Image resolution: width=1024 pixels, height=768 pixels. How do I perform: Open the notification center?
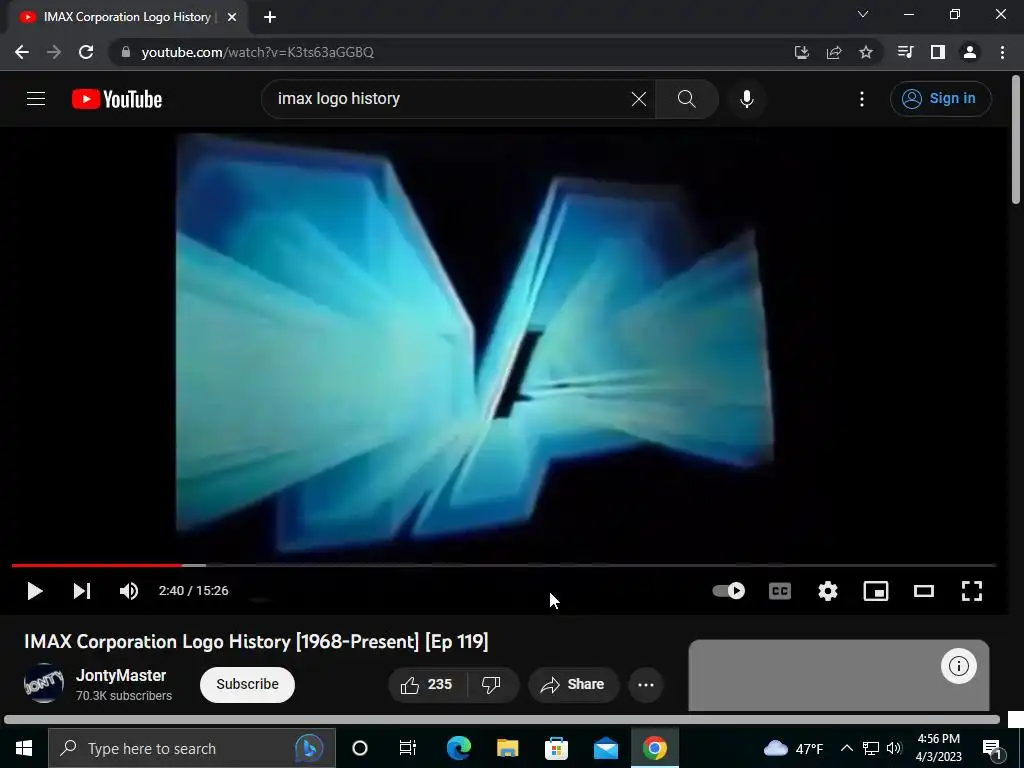click(x=991, y=748)
